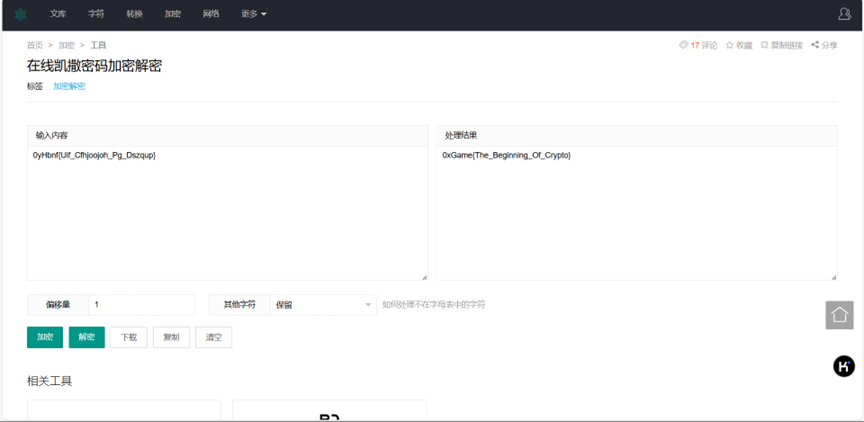This screenshot has height=422, width=864.
Task: Click the site logo icon in navbar
Action: [20, 15]
